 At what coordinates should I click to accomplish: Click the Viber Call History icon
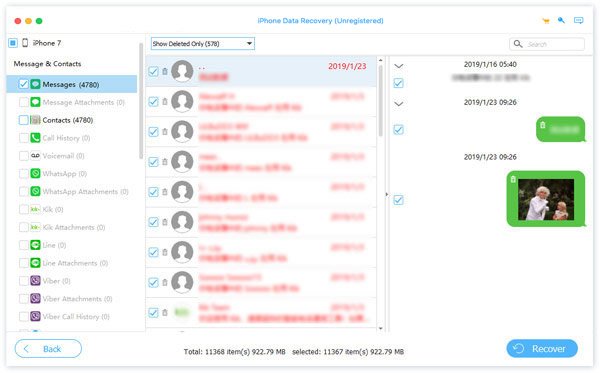coord(36,316)
